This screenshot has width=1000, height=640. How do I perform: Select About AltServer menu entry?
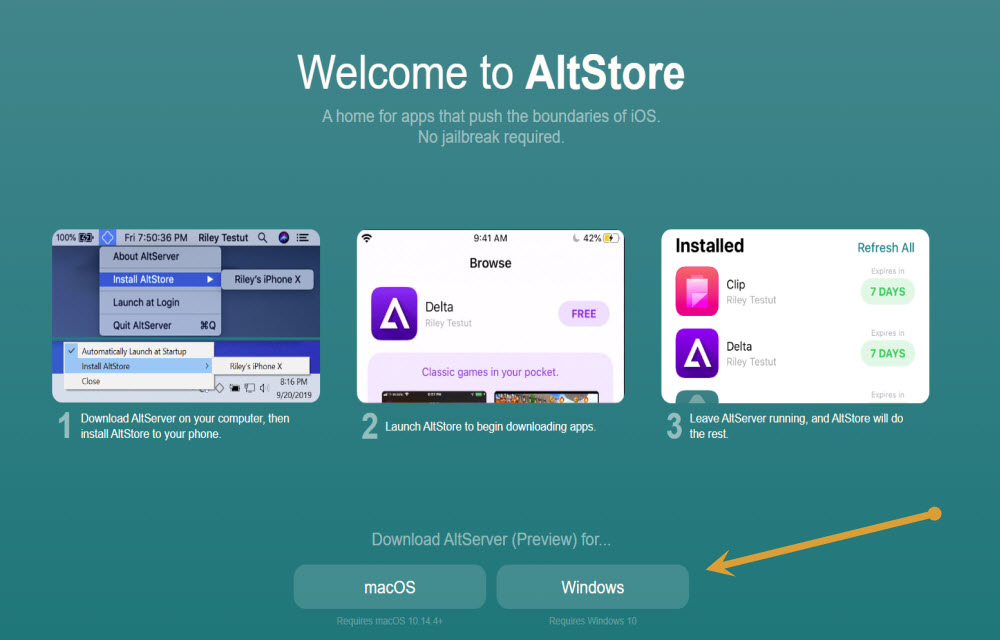pos(160,256)
